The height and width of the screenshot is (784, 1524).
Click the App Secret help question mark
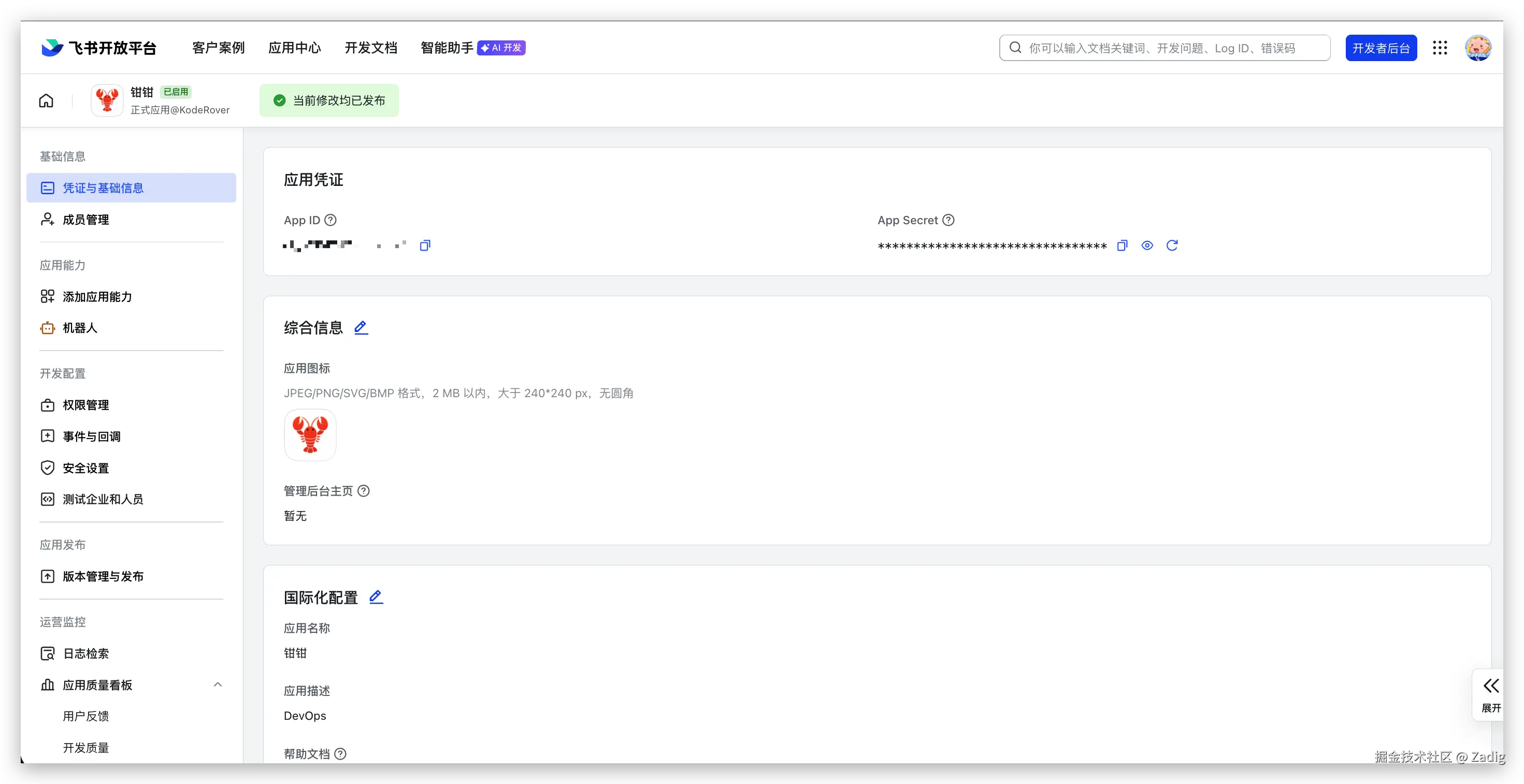948,220
